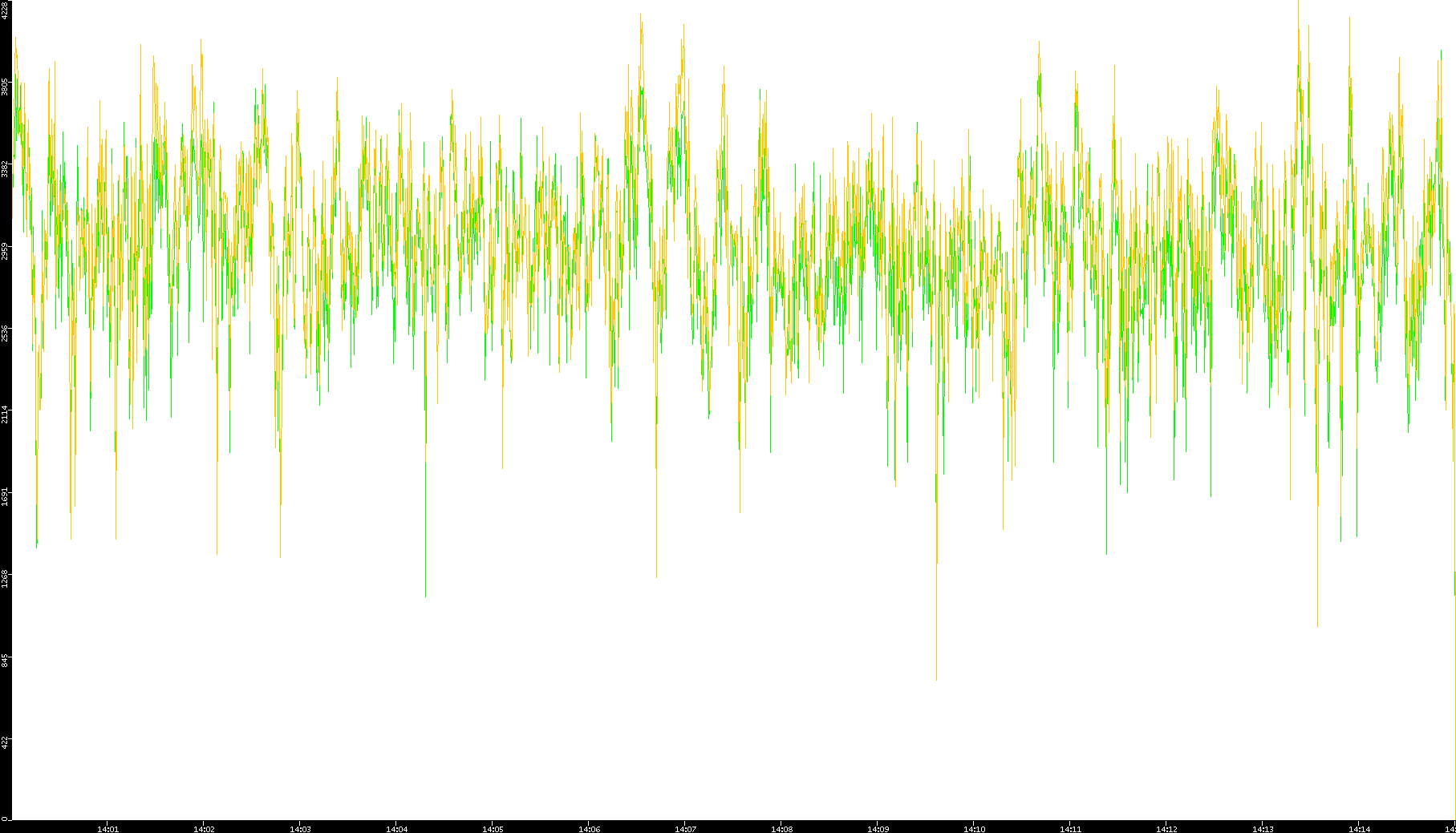Select the 14:03 time axis label
1456x833 pixels.
coord(300,829)
